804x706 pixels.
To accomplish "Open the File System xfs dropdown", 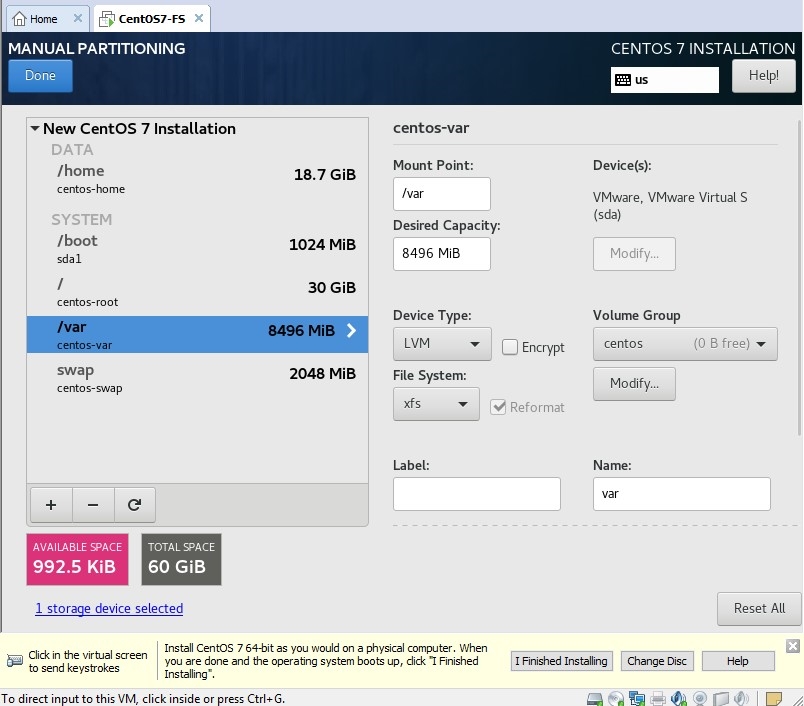I will (435, 404).
